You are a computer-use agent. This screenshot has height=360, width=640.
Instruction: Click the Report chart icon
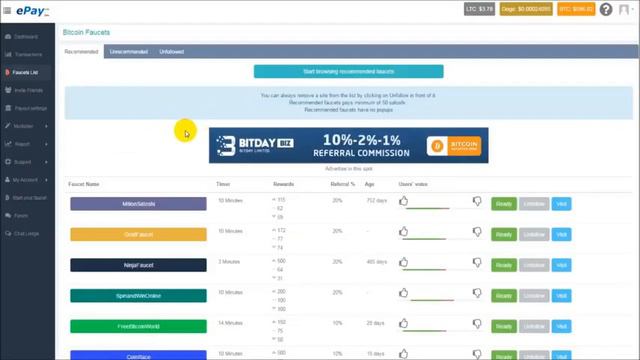coord(8,144)
